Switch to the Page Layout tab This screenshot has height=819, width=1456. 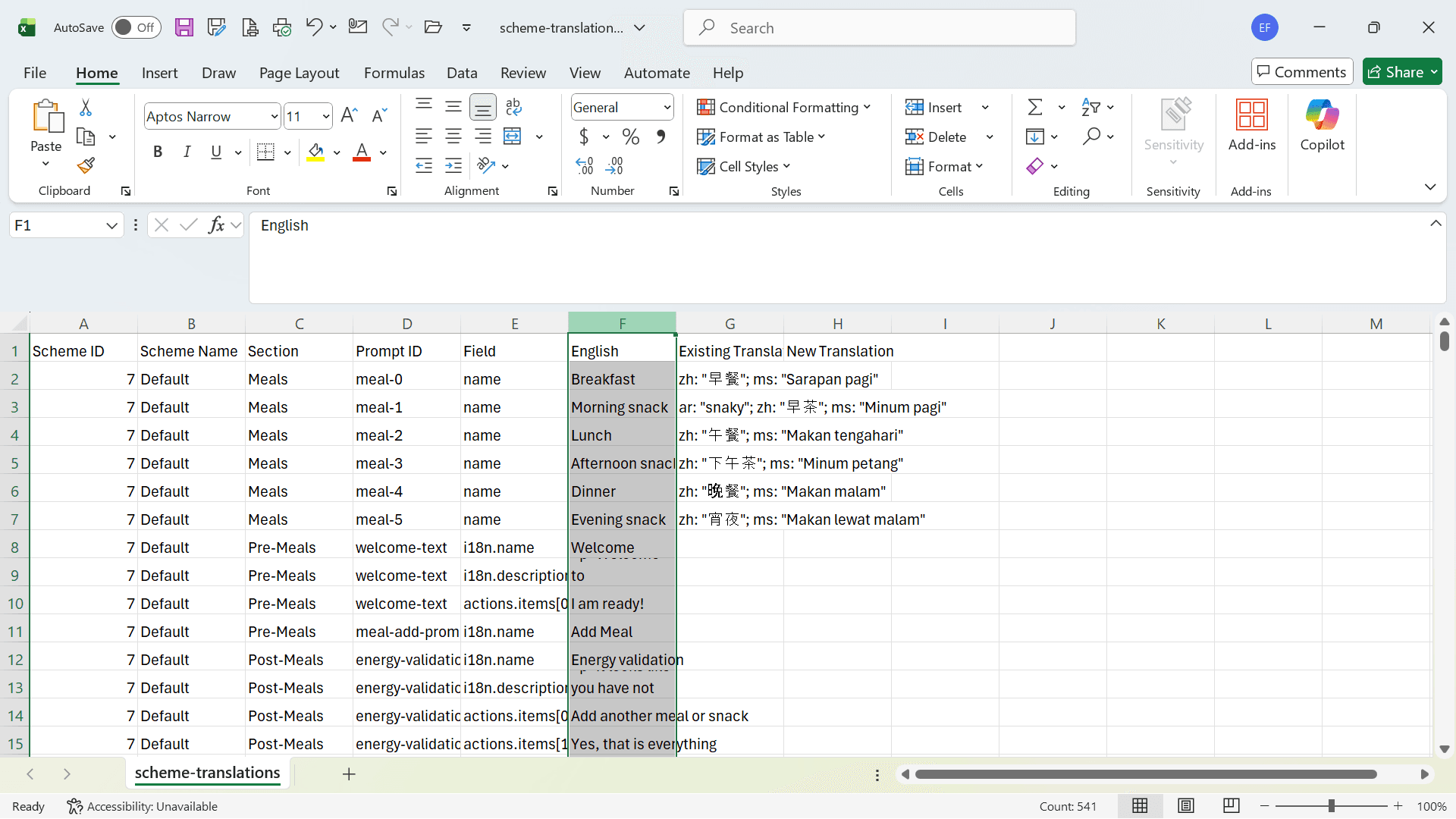pos(299,73)
